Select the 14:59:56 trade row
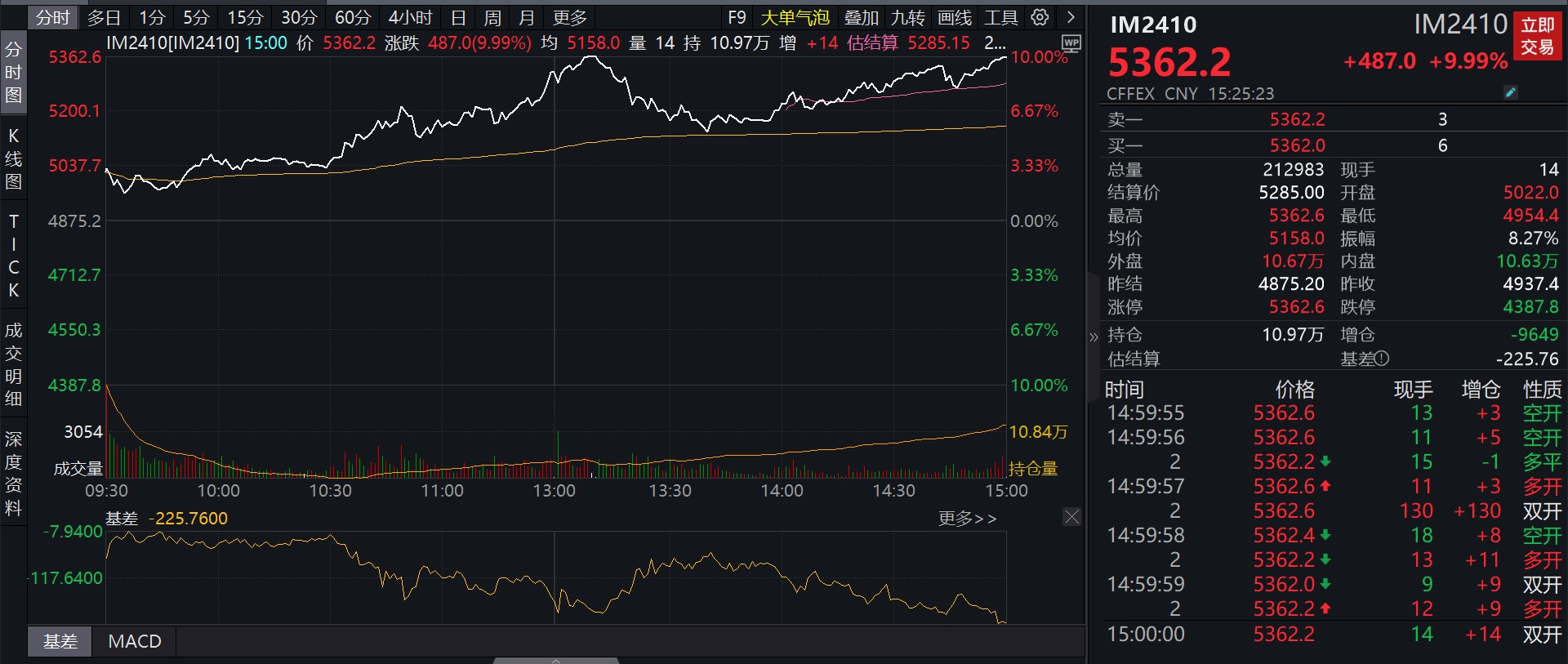The image size is (1568, 664). [x=1333, y=438]
